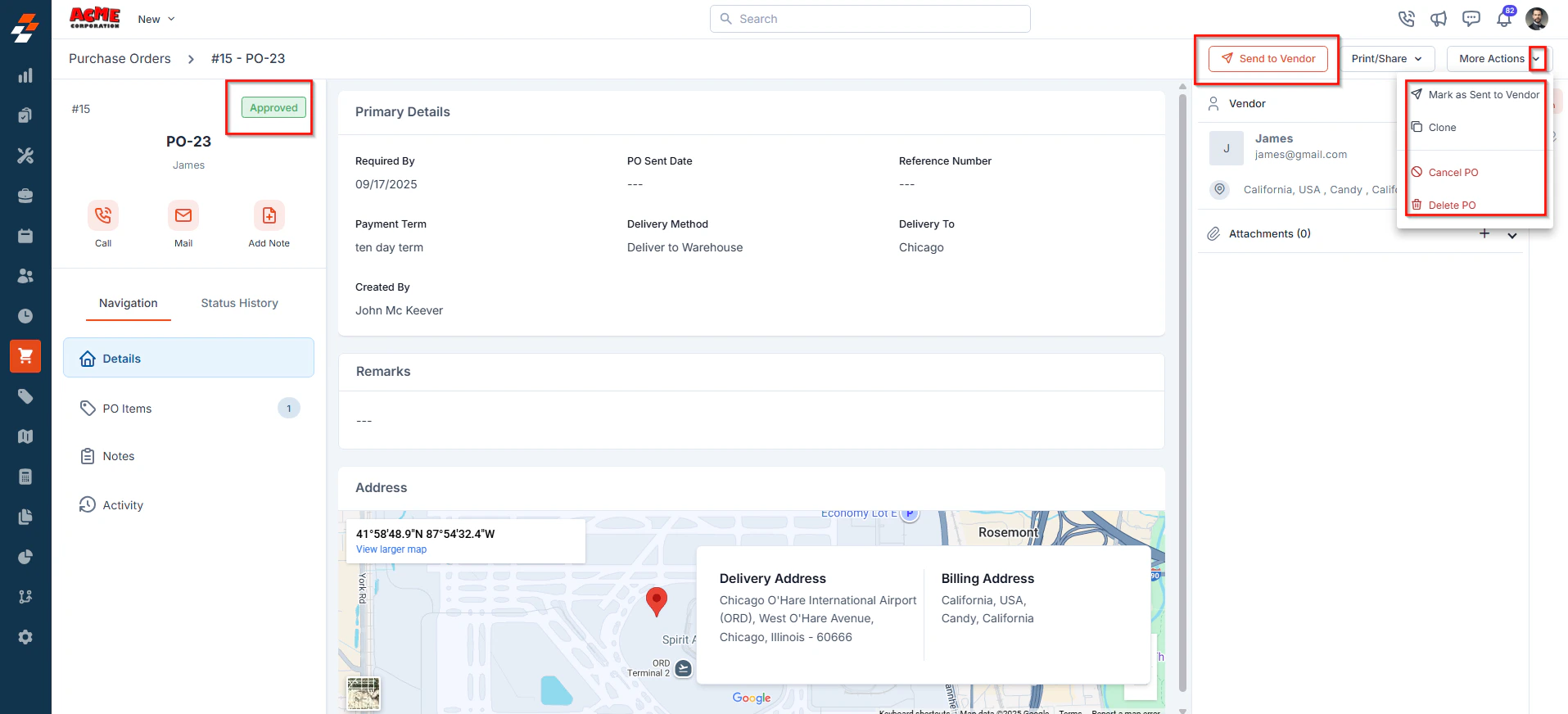This screenshot has width=1568, height=714.
Task: Click the Search input field
Action: (870, 19)
